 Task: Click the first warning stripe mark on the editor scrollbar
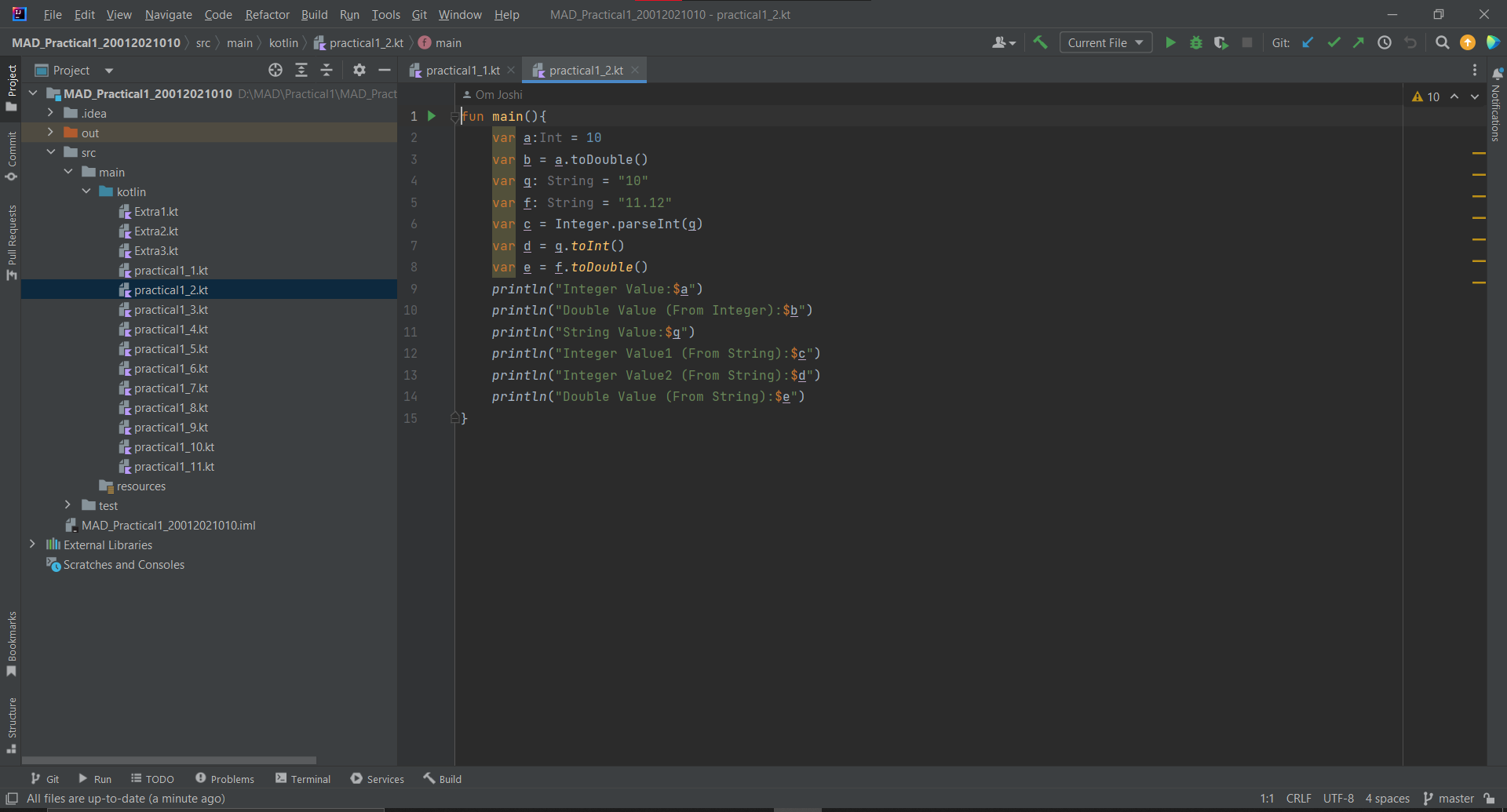coord(1479,153)
